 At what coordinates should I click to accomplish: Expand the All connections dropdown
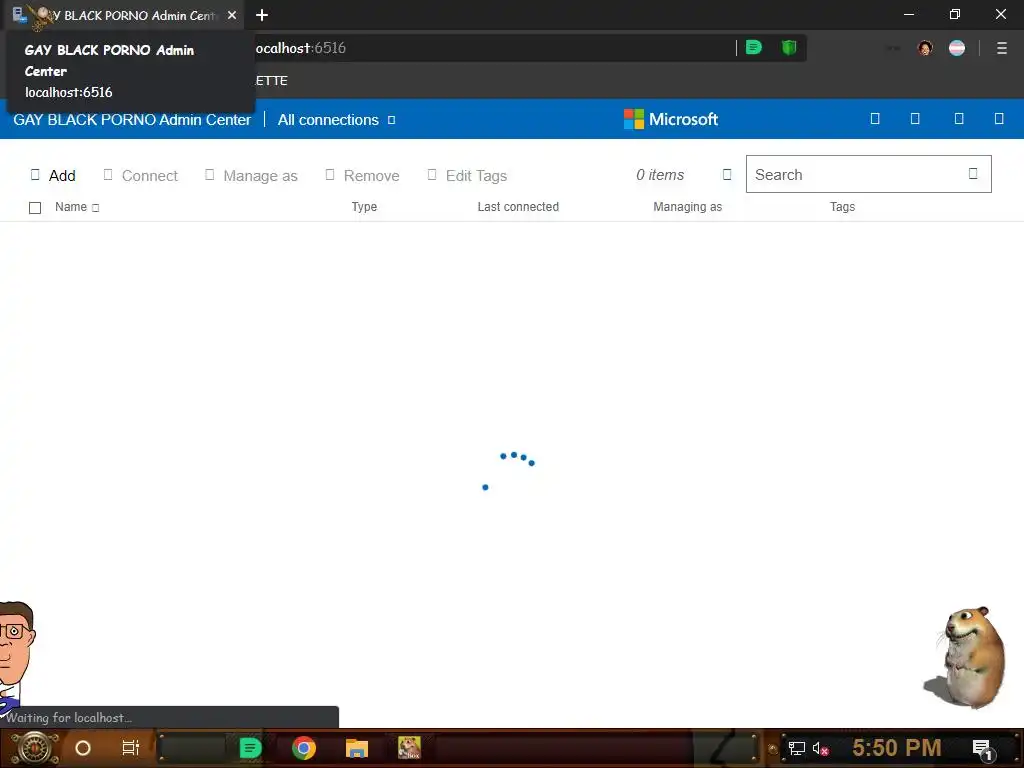tap(336, 120)
